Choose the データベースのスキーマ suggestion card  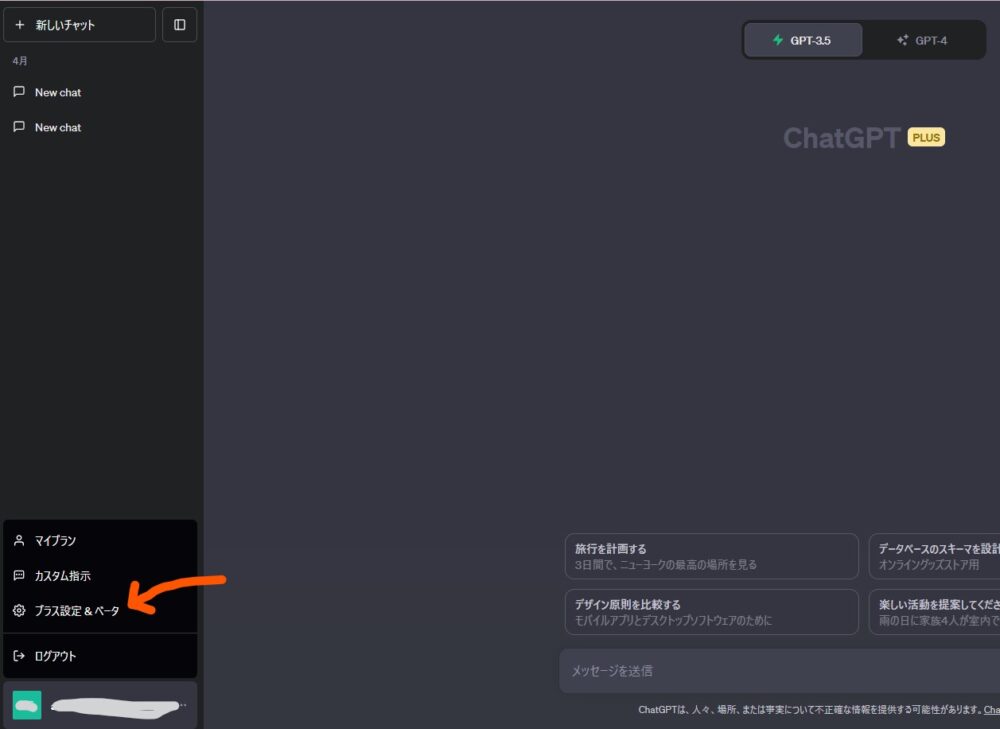click(x=934, y=556)
